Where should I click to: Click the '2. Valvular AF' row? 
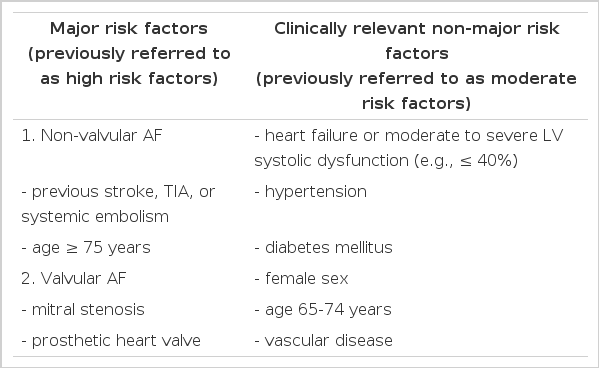tap(74, 279)
